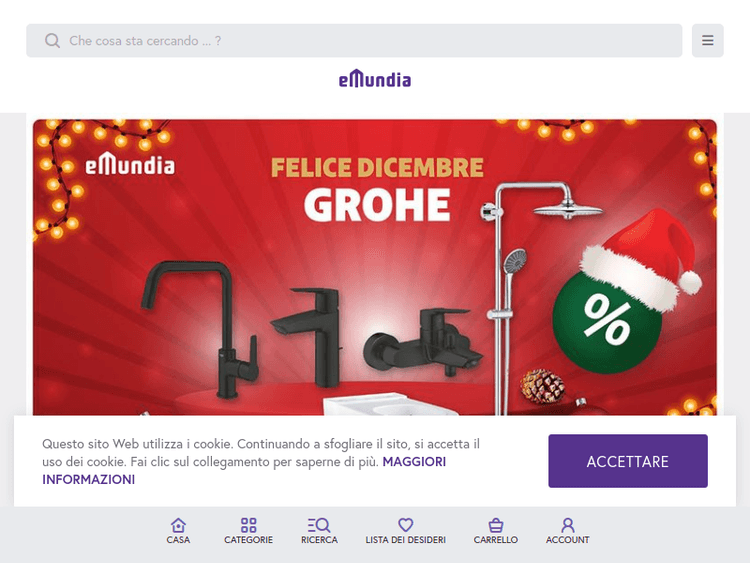750x563 pixels.
Task: Click the magnifying glass search icon
Action: (52, 41)
